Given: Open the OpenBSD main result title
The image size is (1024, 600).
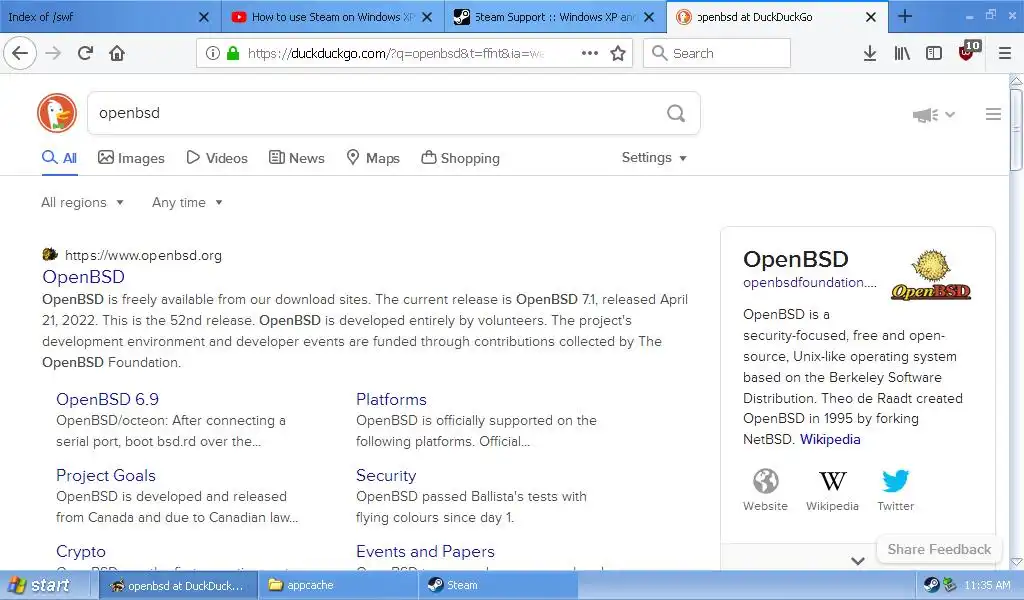Looking at the screenshot, I should pyautogui.click(x=84, y=277).
